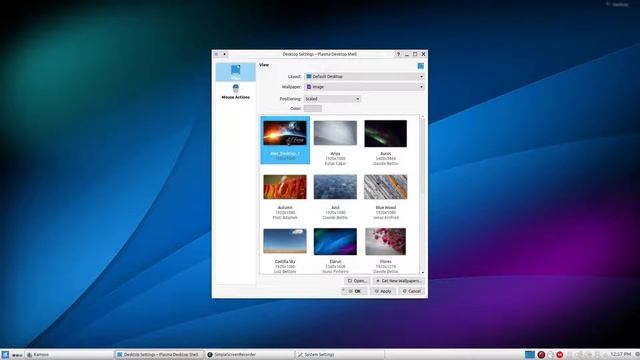Viewport: 640px width, 360px height.
Task: Click the wallpaper list scroll down arrow
Action: [422, 272]
